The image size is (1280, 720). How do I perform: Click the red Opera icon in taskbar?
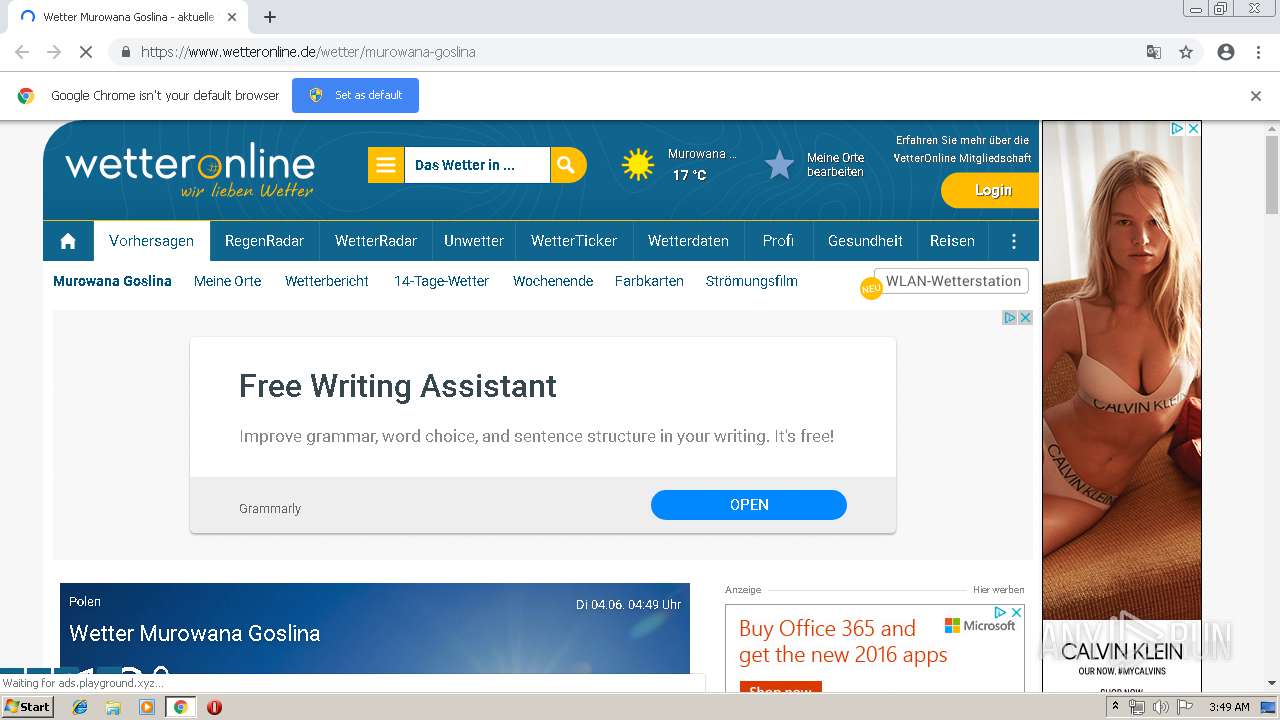click(214, 707)
